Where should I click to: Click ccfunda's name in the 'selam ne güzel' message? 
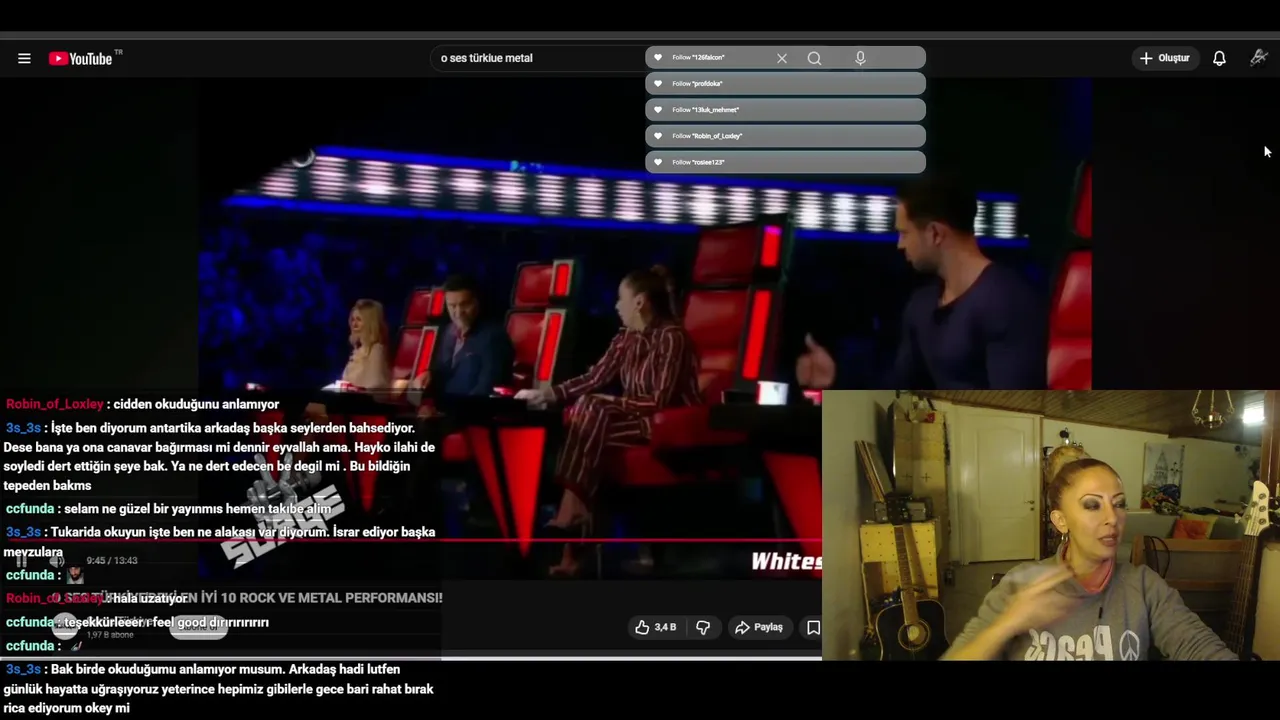(x=30, y=509)
